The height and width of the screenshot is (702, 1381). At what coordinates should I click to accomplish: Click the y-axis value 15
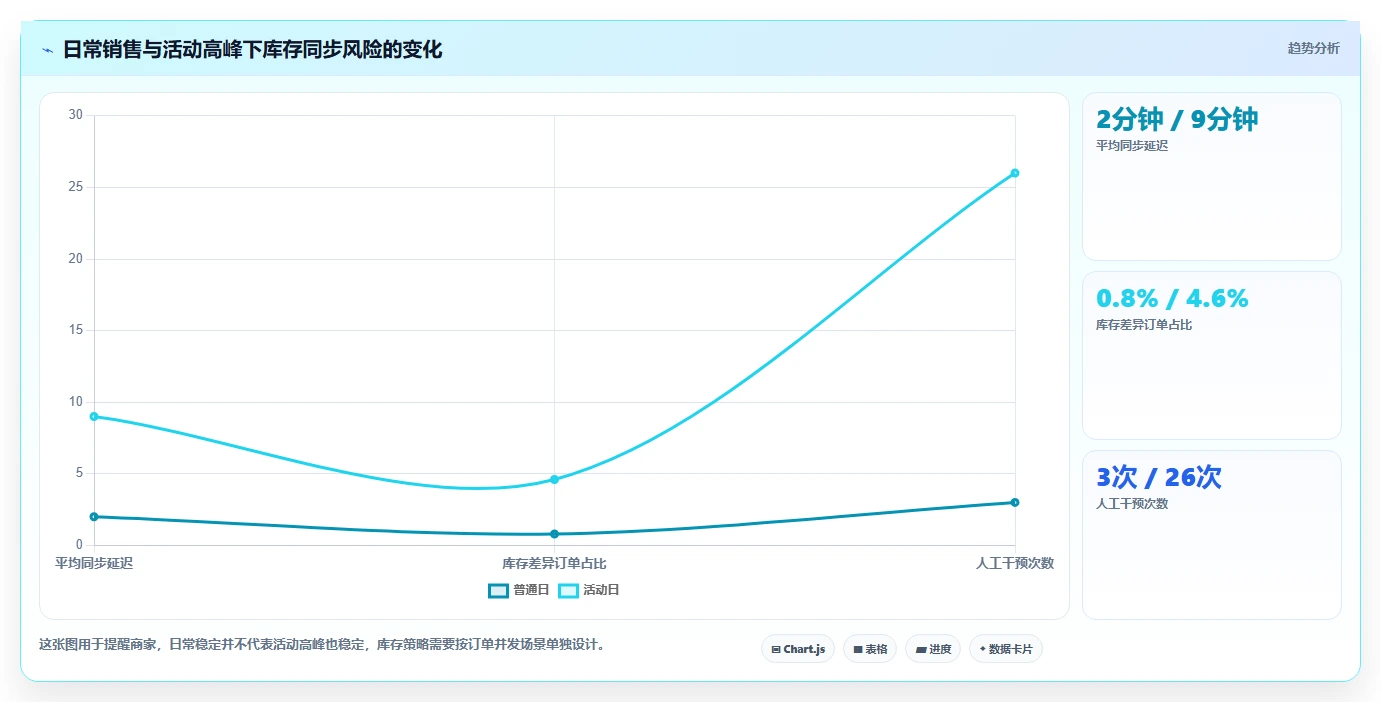(76, 330)
